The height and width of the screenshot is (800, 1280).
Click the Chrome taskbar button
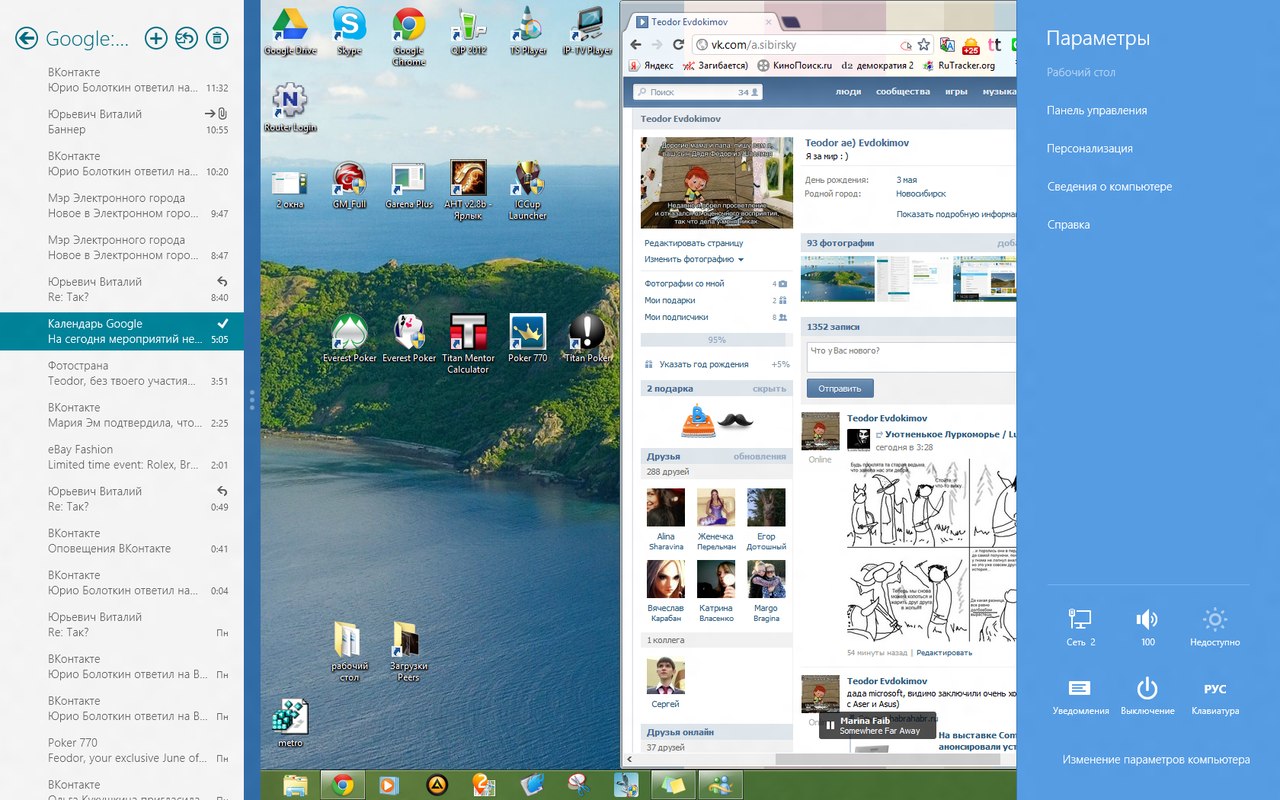(x=343, y=785)
